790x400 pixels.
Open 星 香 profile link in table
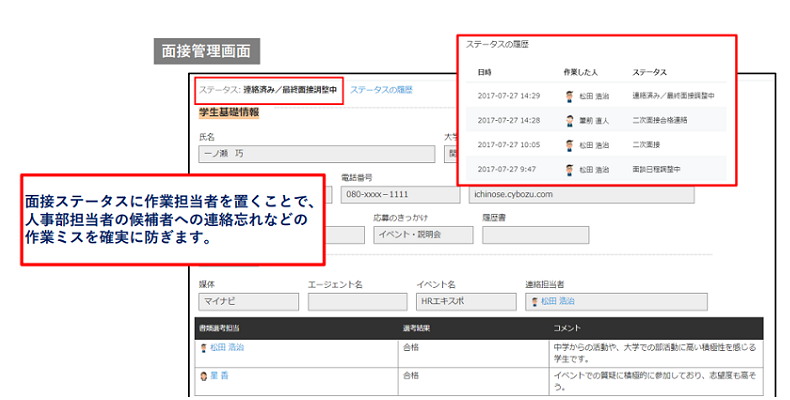220,375
